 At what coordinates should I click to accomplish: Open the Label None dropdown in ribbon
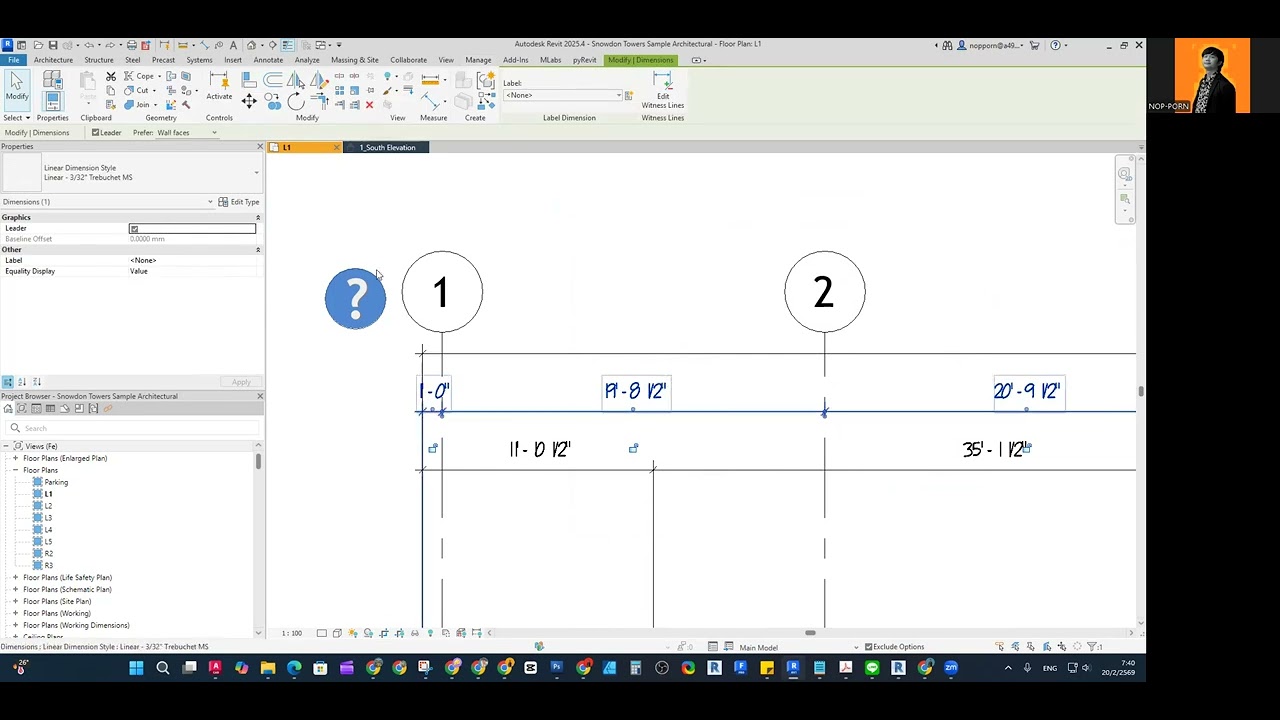(x=563, y=95)
